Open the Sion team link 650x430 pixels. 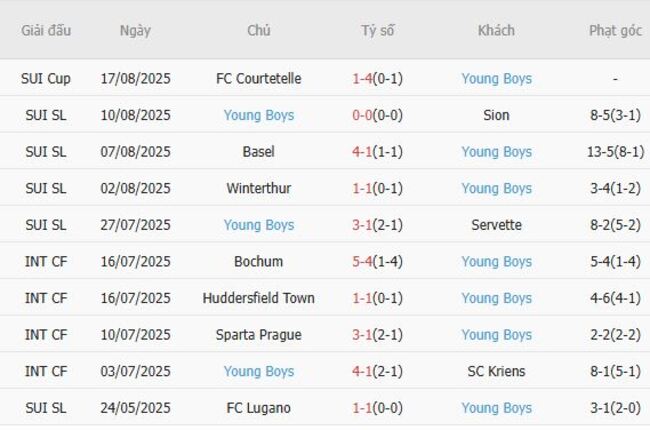tap(496, 115)
